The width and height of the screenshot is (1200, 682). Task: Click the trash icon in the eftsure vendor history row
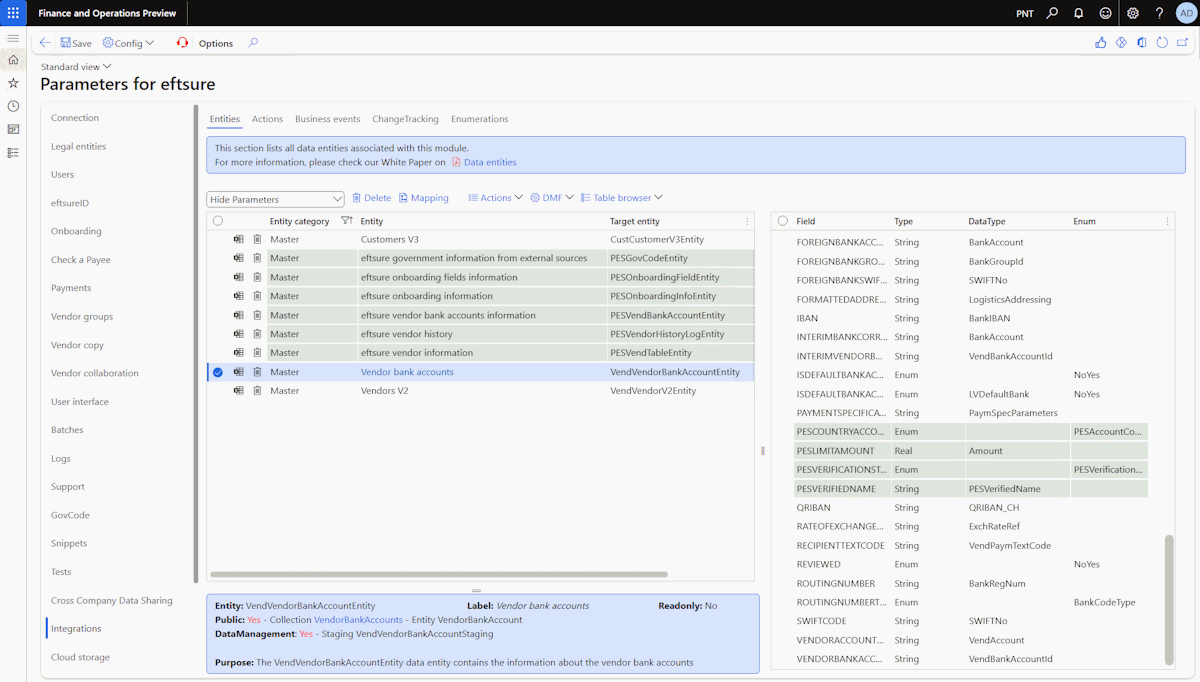257,334
